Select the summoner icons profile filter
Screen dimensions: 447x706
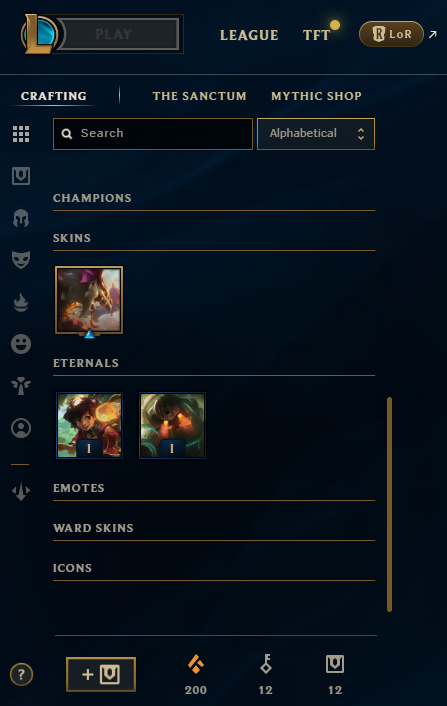[21, 428]
